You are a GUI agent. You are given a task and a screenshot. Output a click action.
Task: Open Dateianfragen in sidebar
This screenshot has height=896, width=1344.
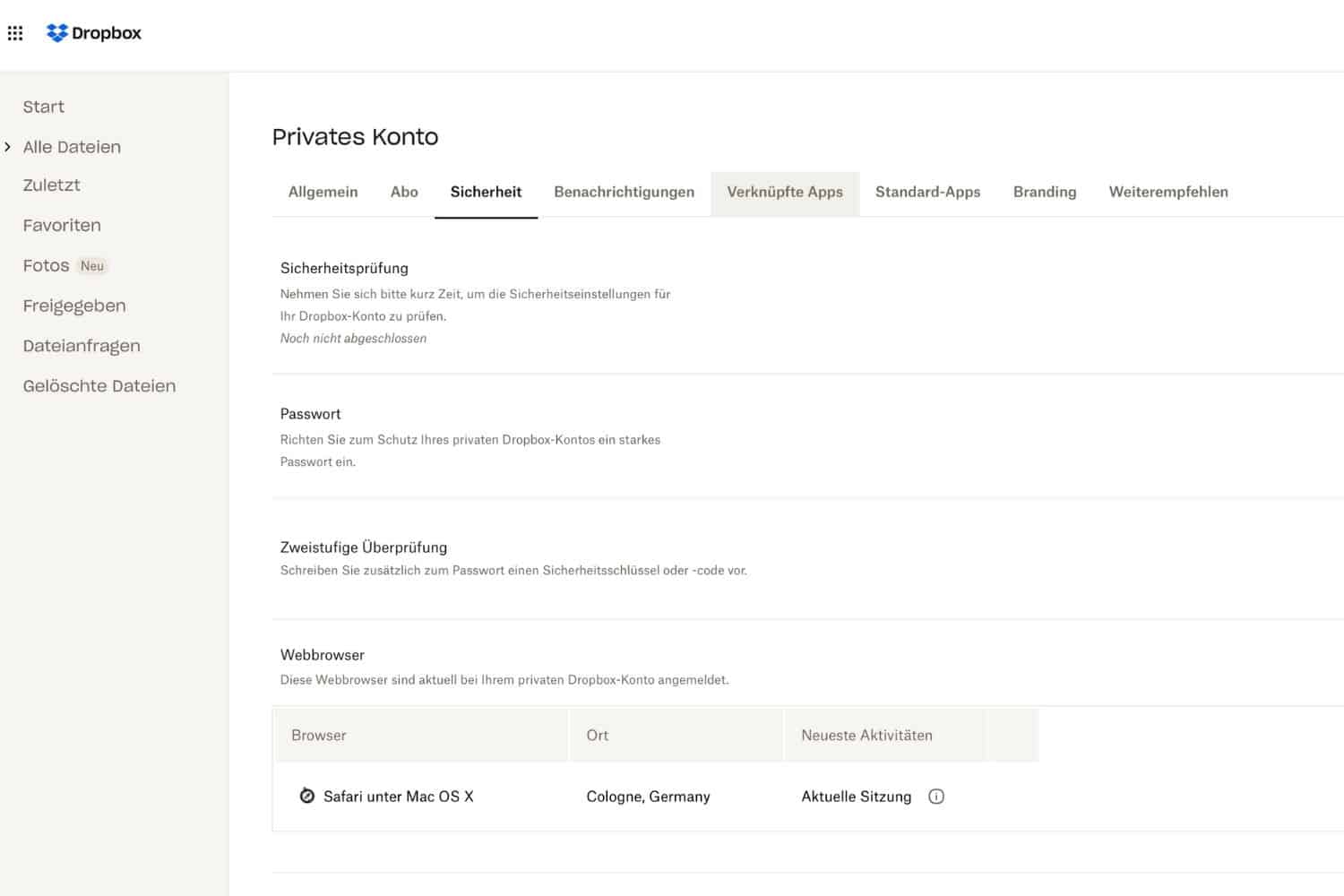(82, 346)
